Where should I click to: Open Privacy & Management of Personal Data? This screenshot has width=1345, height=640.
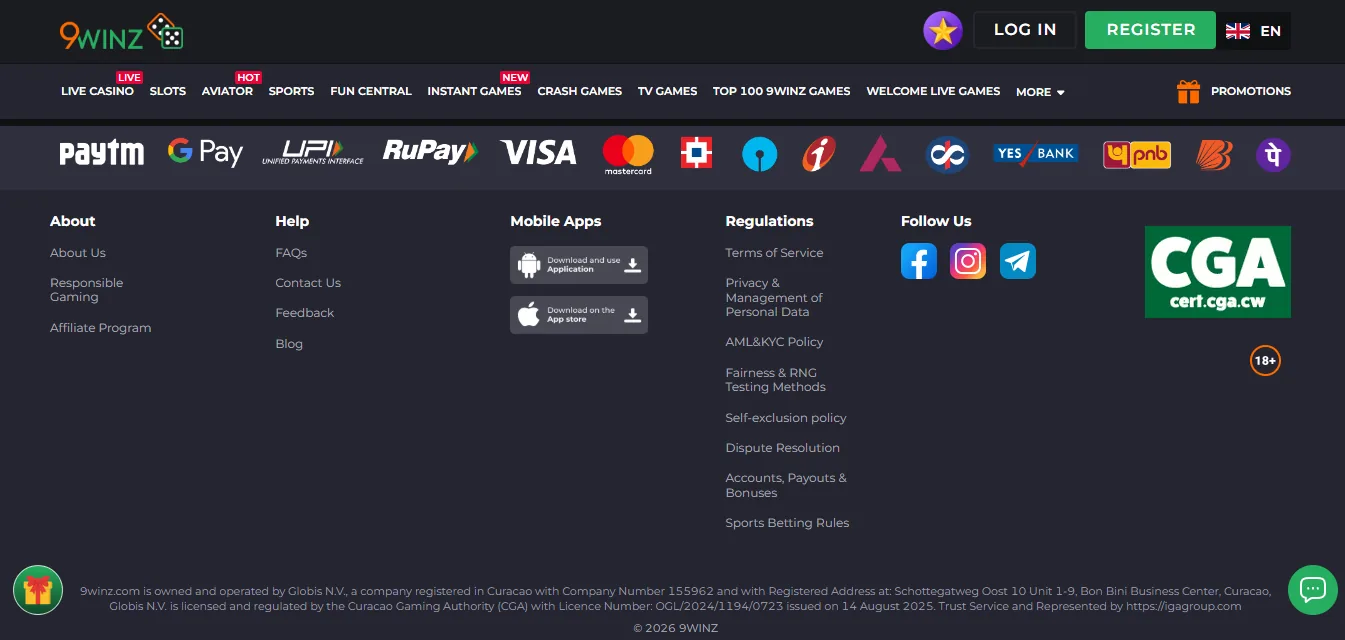tap(774, 297)
